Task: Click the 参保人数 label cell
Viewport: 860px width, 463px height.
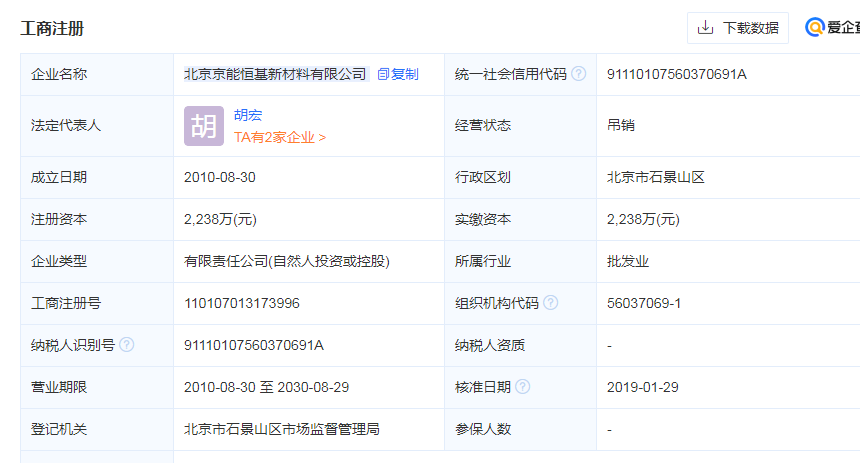Action: click(x=520, y=430)
